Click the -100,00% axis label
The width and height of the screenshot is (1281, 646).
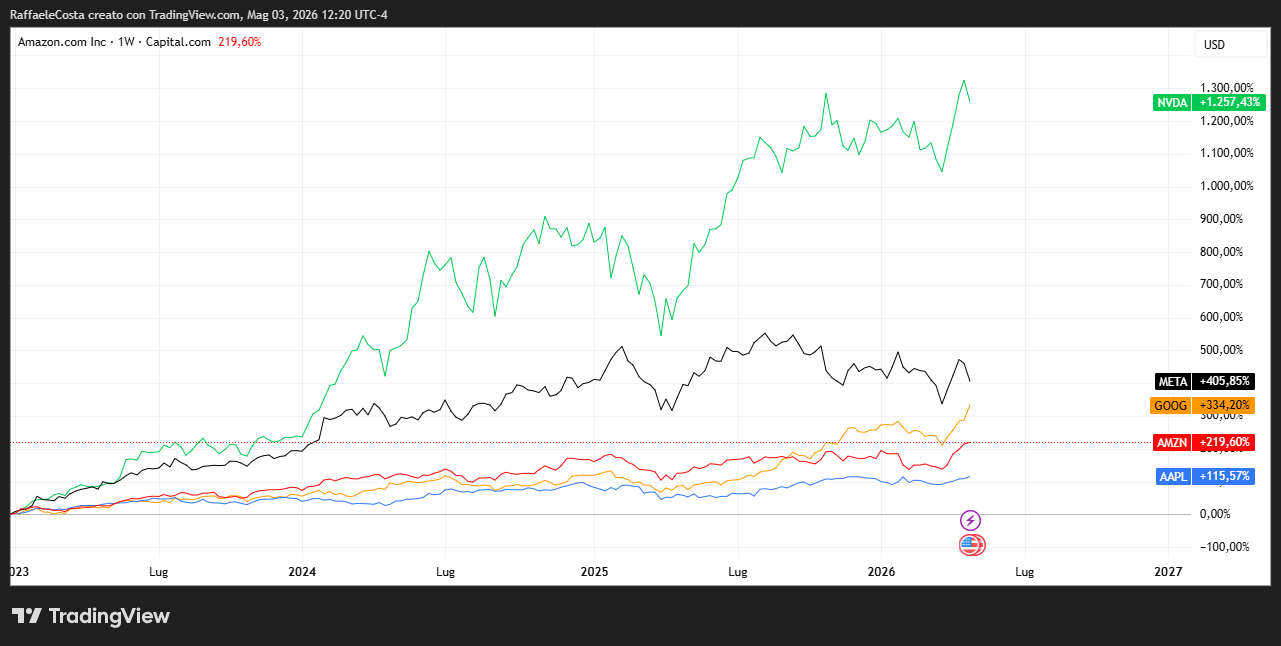pyautogui.click(x=1223, y=547)
